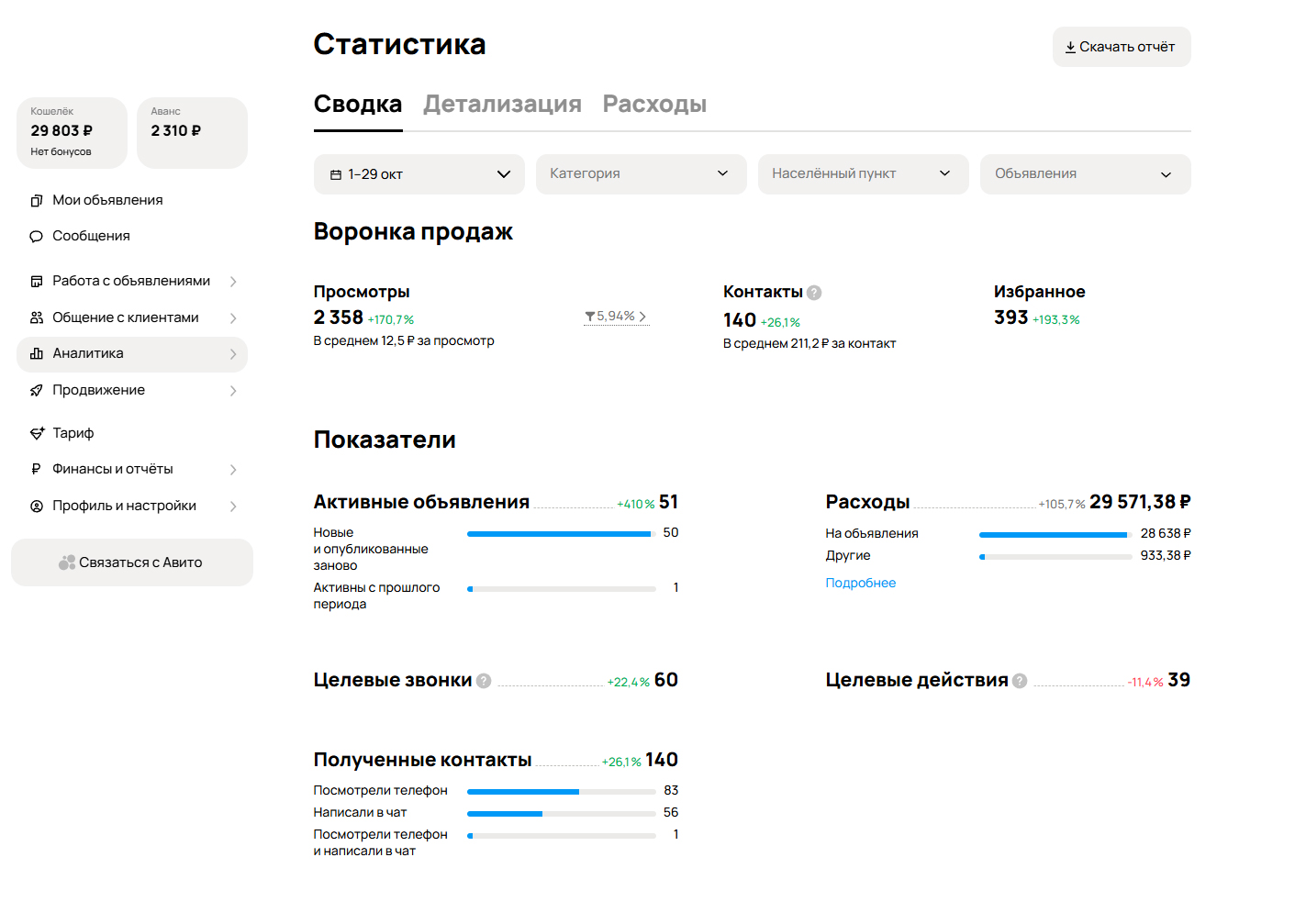Click the Мои объявления icon in sidebar

click(37, 201)
